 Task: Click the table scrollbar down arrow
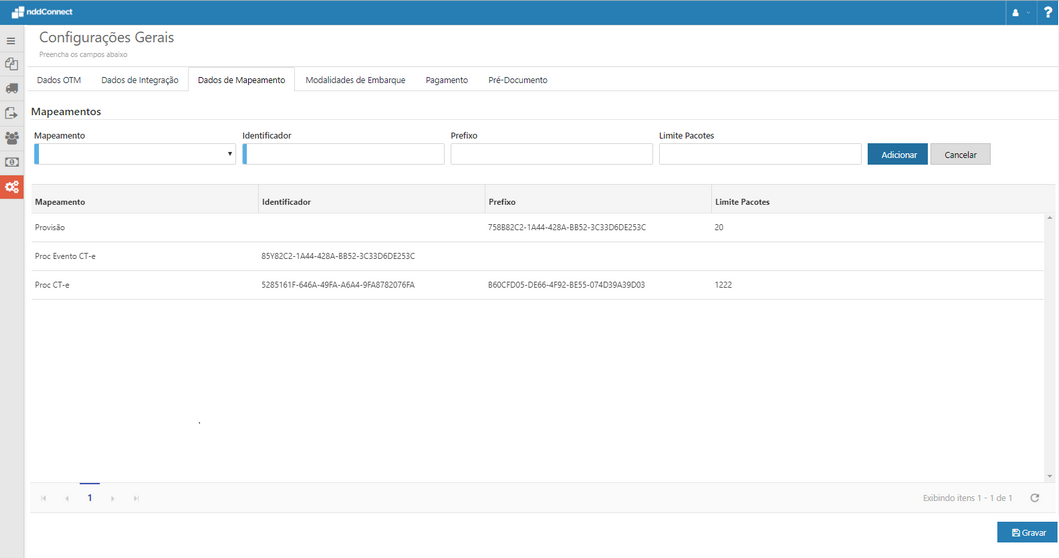[1050, 476]
